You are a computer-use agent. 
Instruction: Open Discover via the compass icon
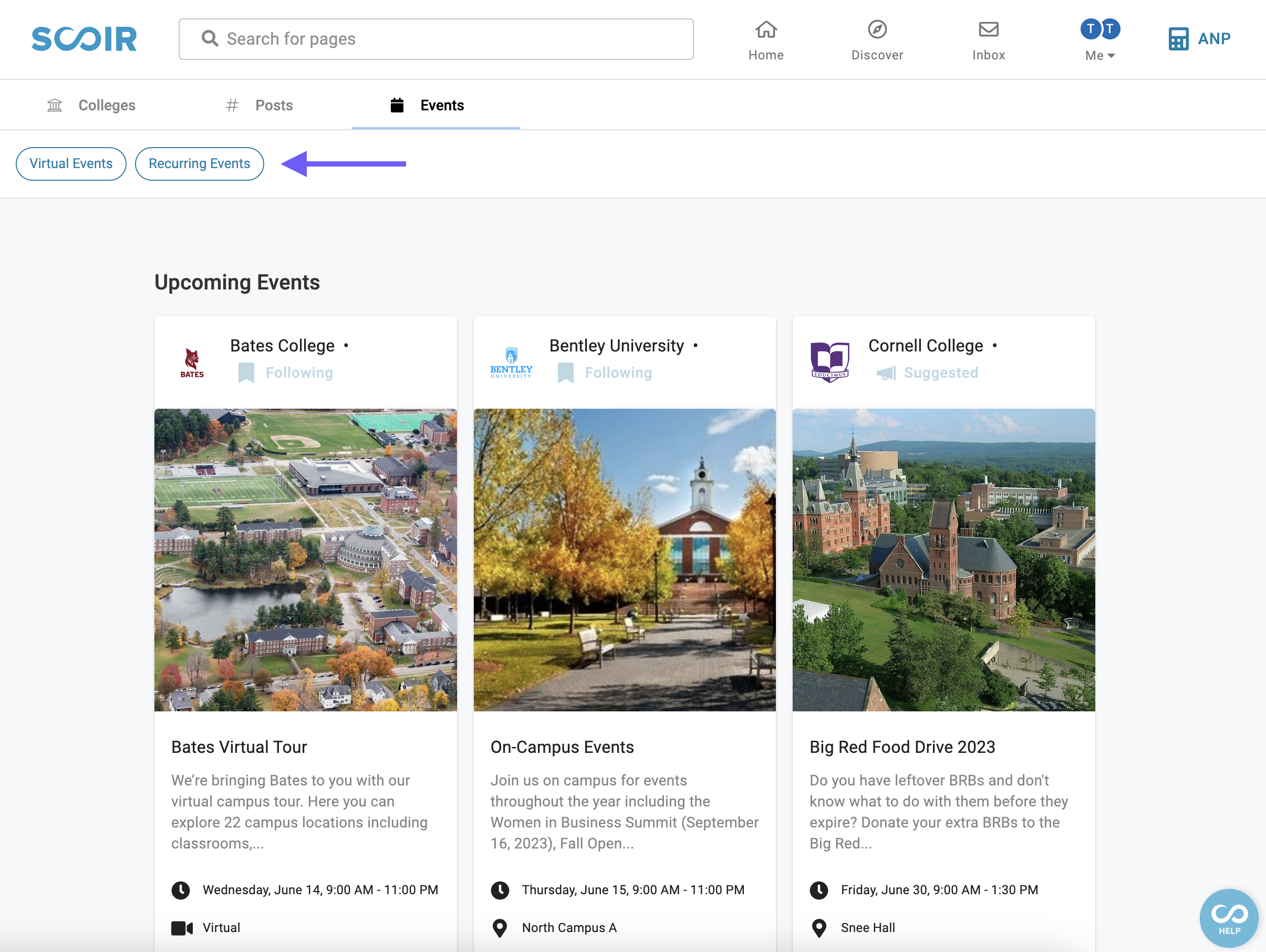click(x=877, y=29)
